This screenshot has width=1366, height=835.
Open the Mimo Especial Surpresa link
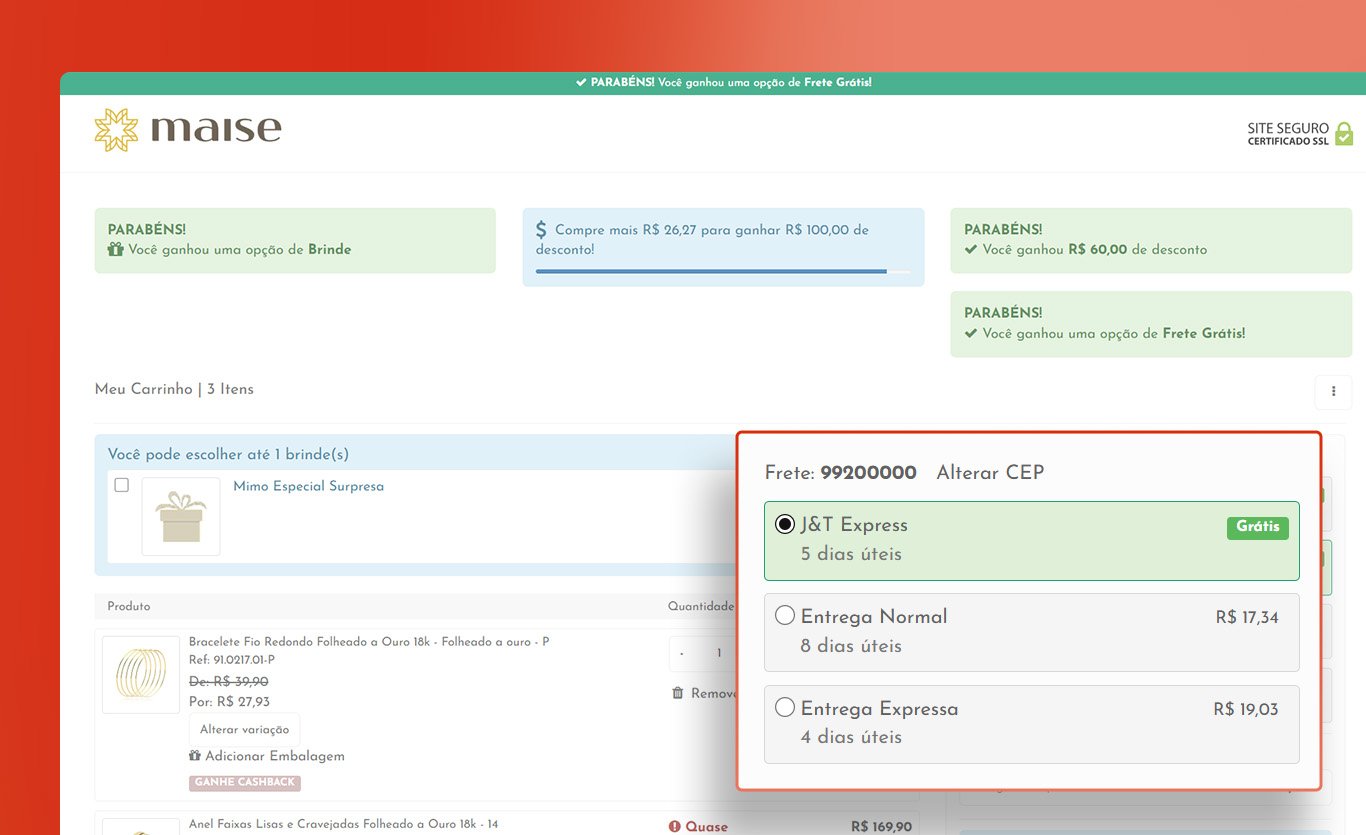pyautogui.click(x=308, y=487)
